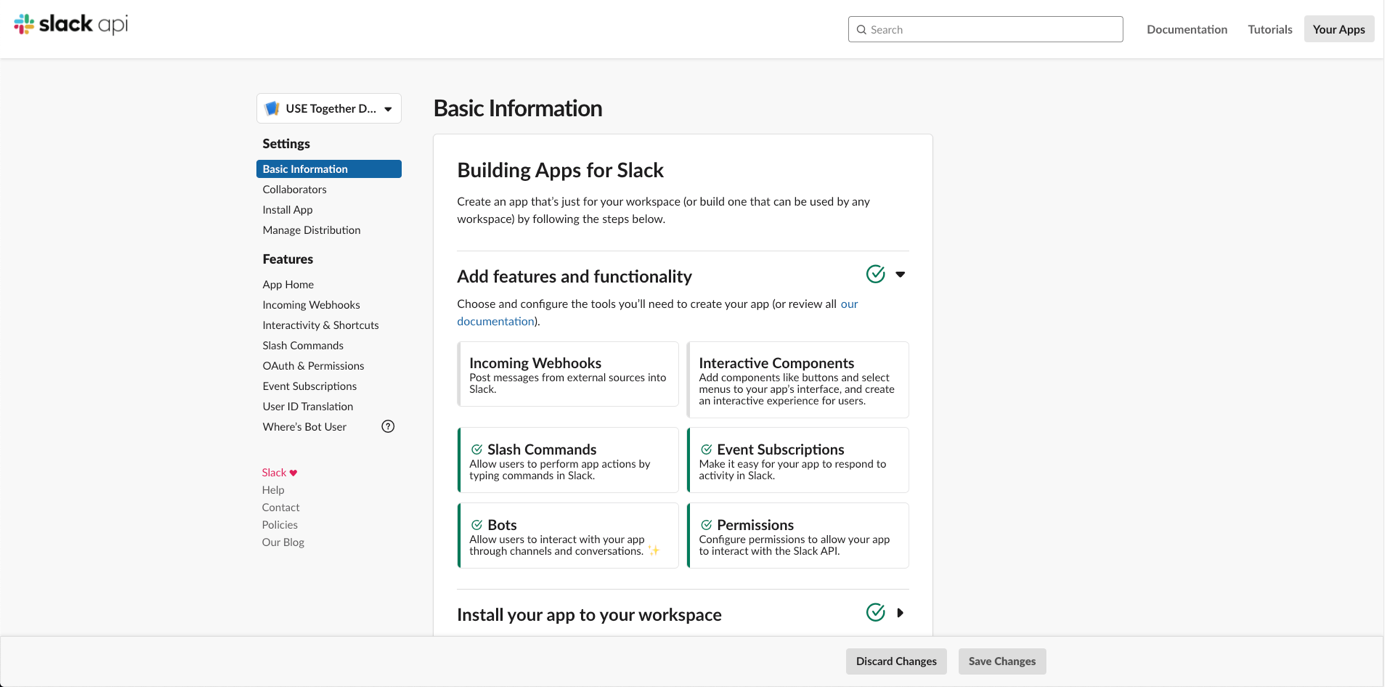Open the Contact link
This screenshot has width=1385, height=687.
coord(281,508)
